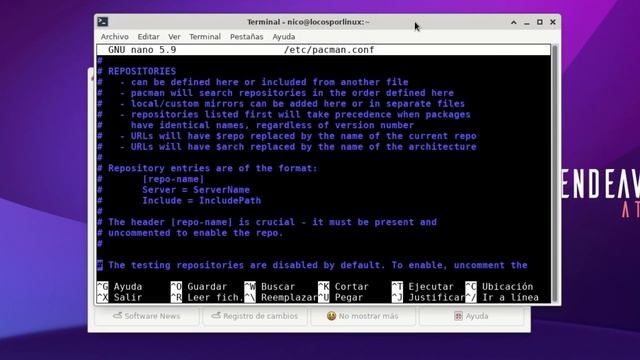The image size is (640, 360).
Task: Open the Ayuda menu in terminal
Action: (284, 37)
